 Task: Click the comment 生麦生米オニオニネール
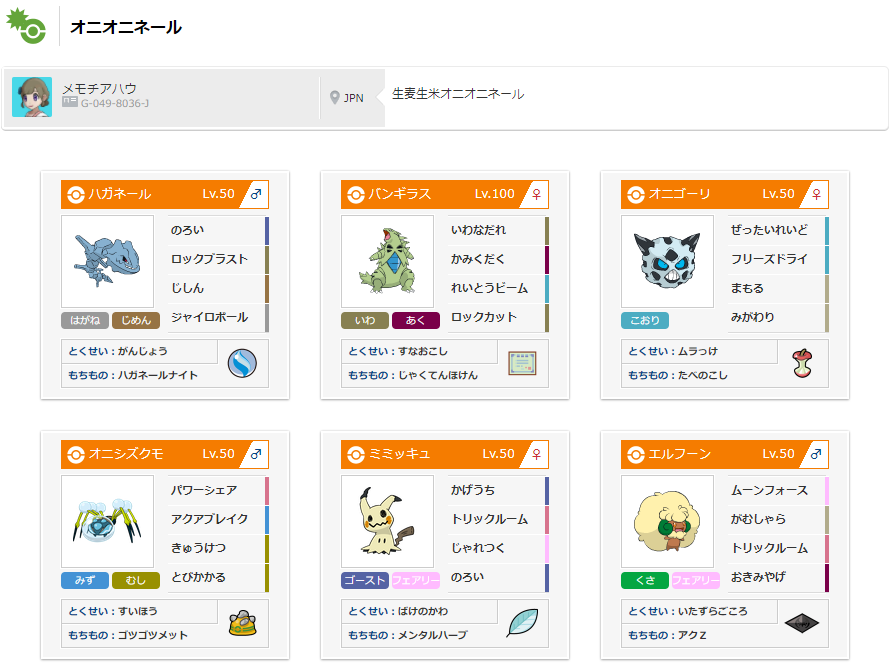(x=458, y=94)
